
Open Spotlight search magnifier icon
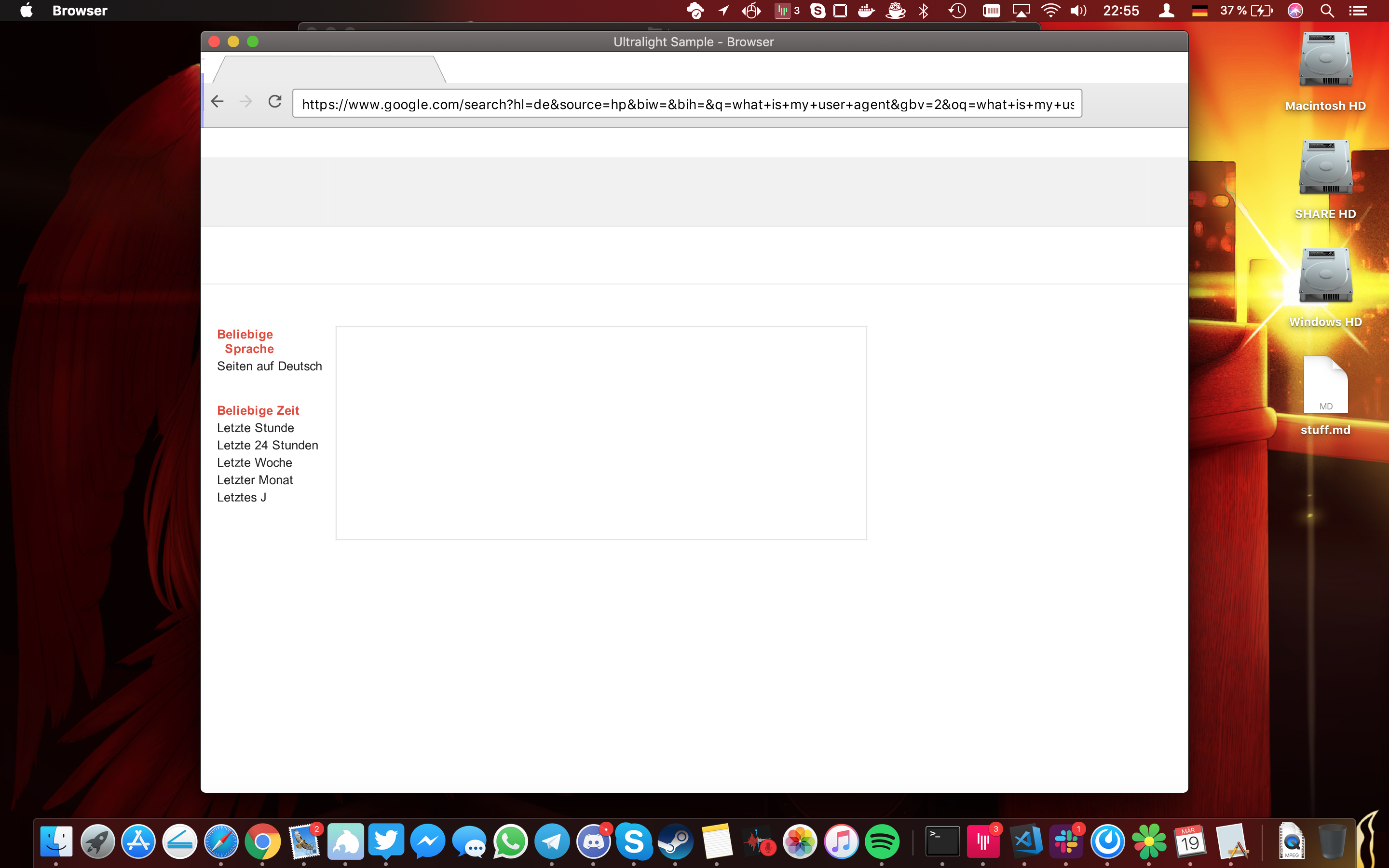click(1326, 10)
